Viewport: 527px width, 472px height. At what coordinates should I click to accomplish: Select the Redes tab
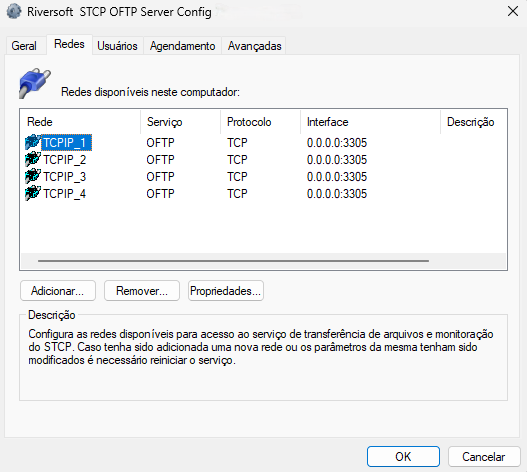tap(69, 44)
